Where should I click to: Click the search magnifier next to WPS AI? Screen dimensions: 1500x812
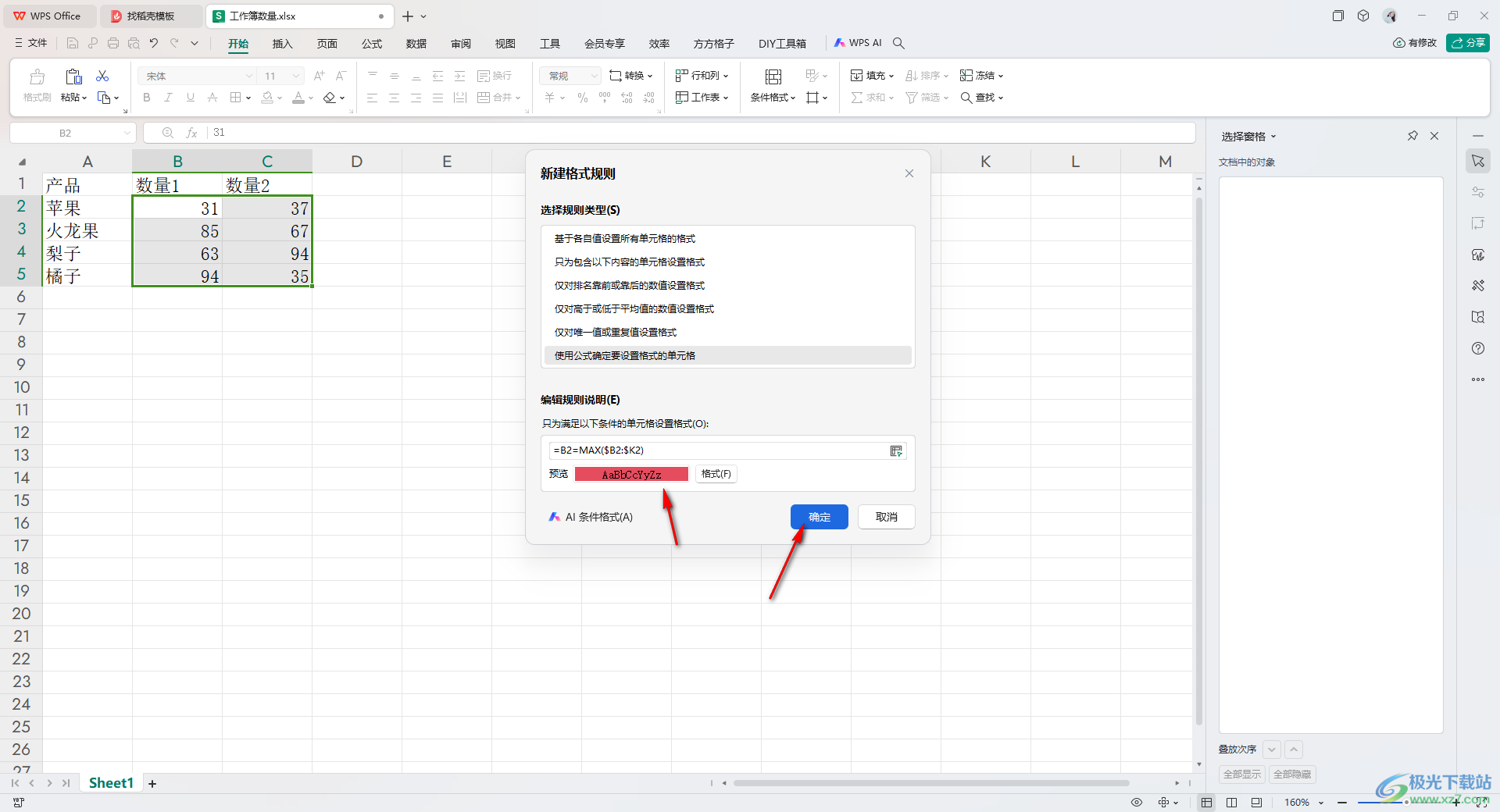pyautogui.click(x=898, y=43)
